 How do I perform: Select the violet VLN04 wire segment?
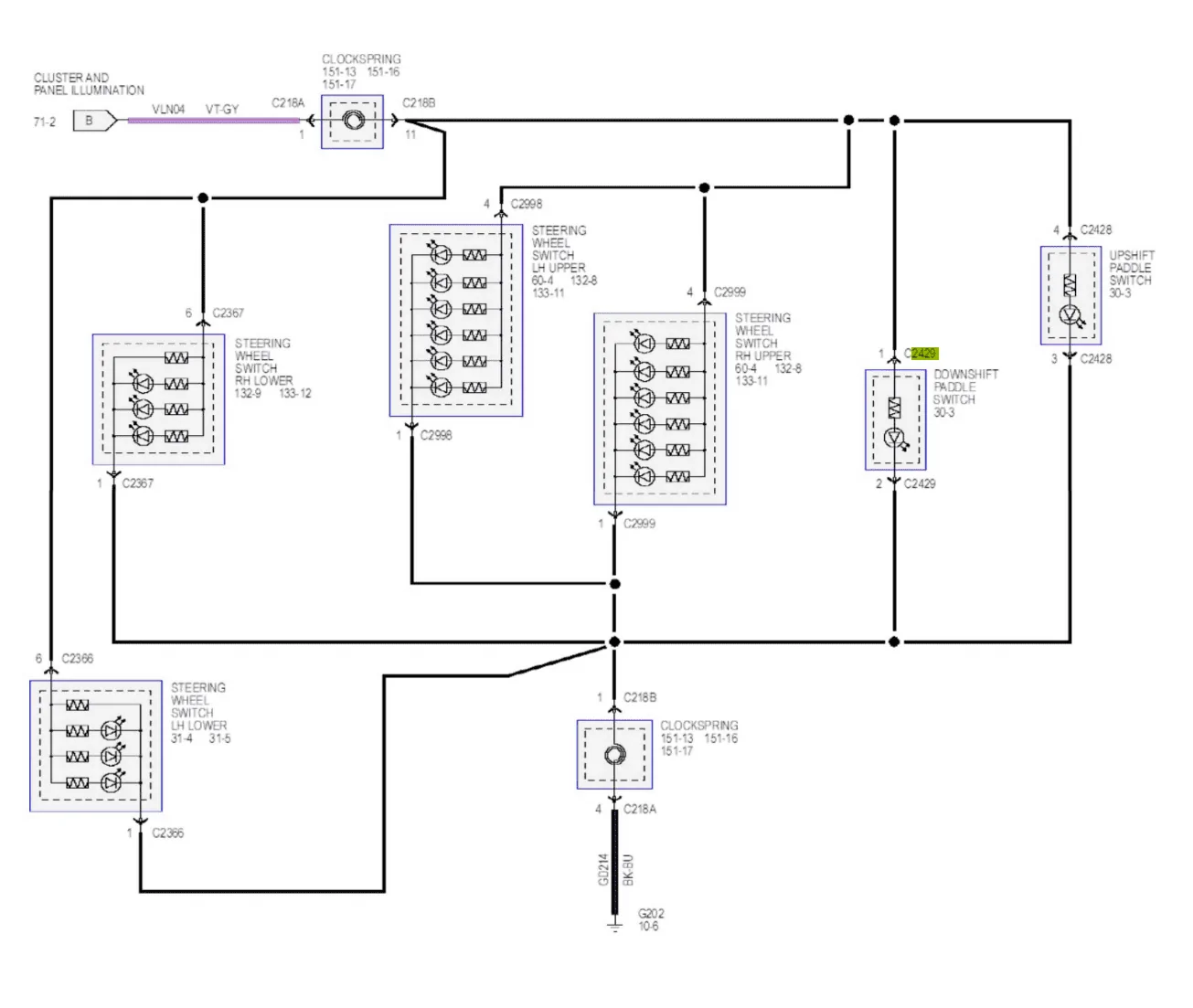pyautogui.click(x=214, y=121)
